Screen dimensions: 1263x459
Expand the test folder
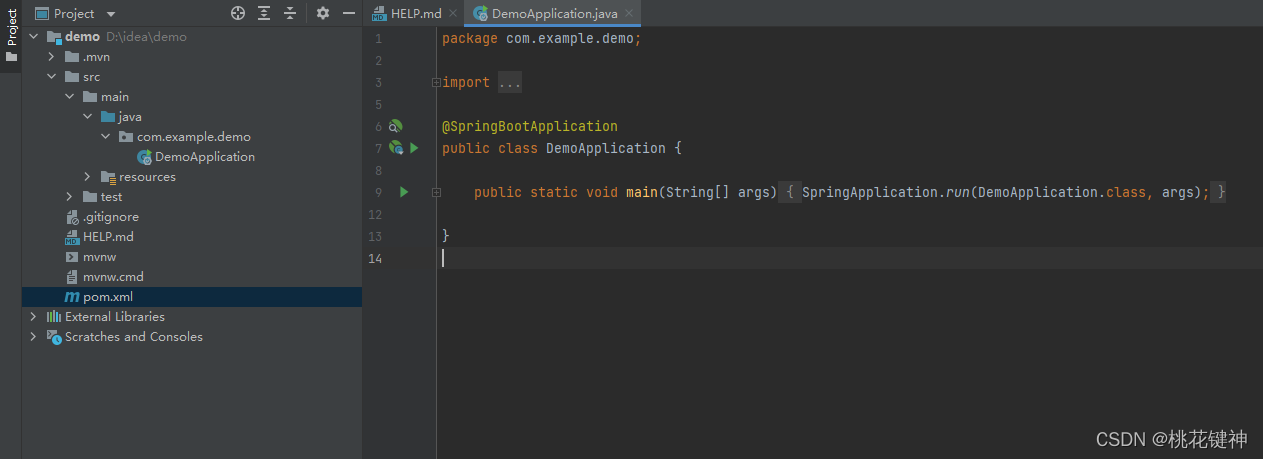69,197
